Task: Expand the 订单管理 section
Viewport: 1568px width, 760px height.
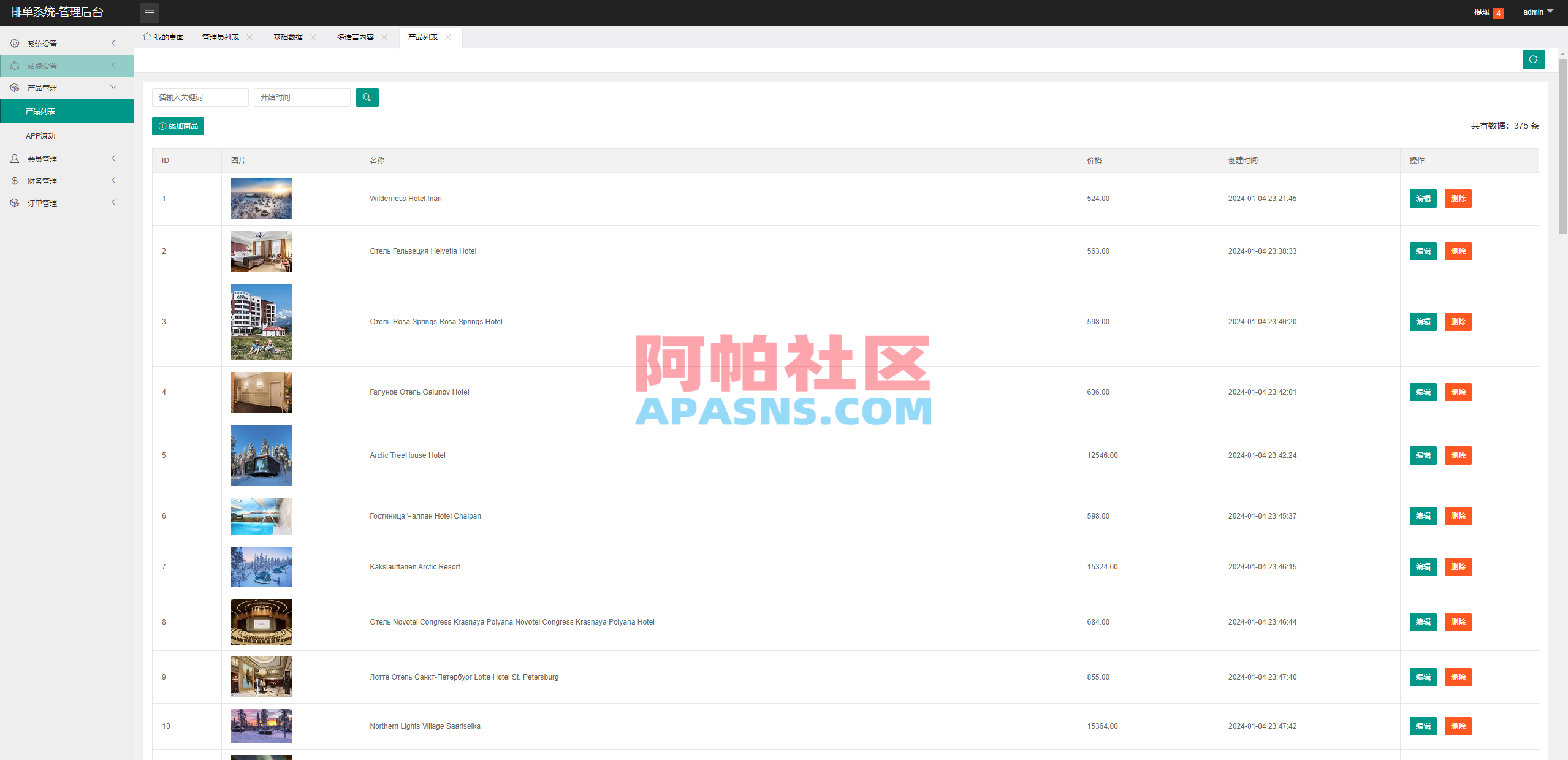Action: click(113, 202)
